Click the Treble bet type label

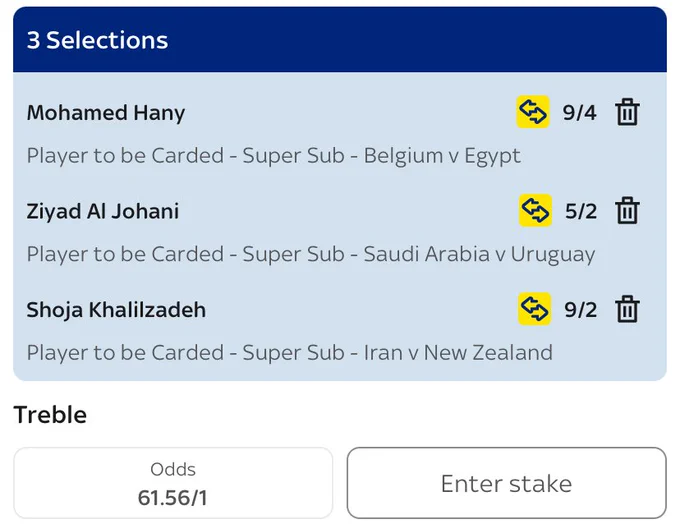(50, 415)
